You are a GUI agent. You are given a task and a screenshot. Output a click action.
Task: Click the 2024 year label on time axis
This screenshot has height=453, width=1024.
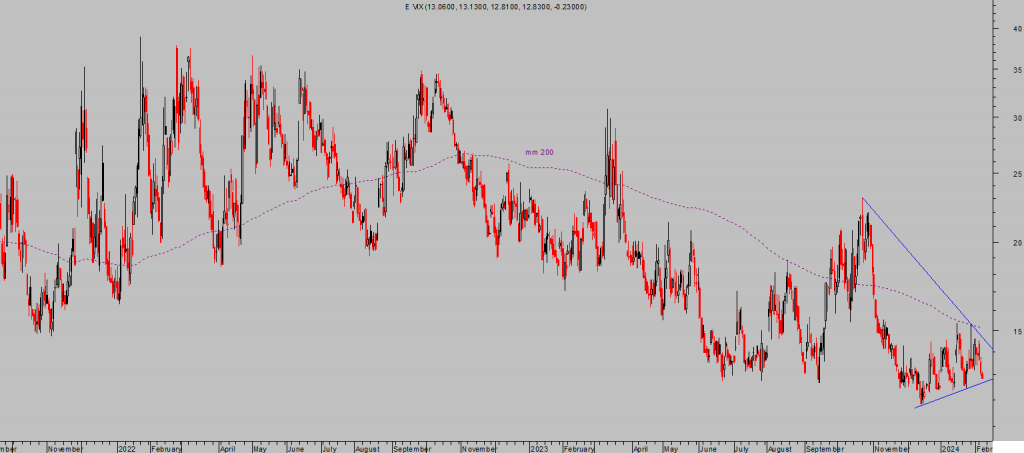pyautogui.click(x=952, y=449)
